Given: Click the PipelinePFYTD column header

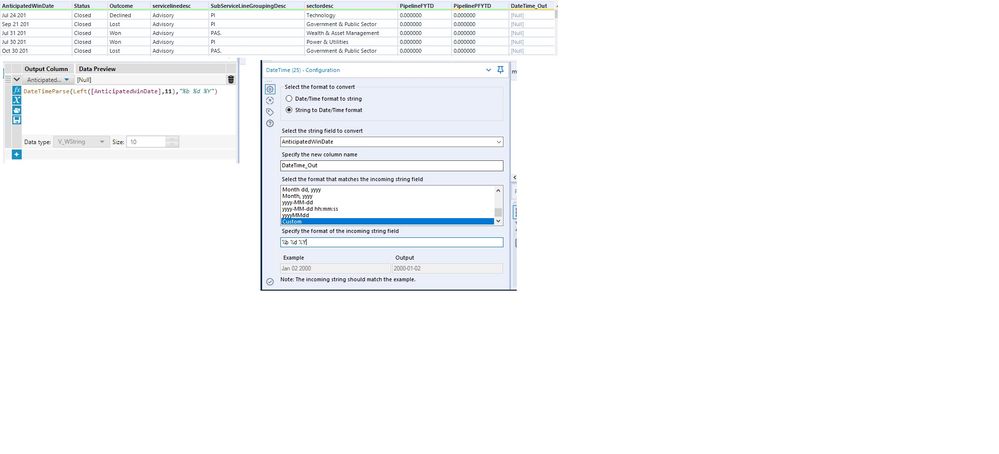Looking at the screenshot, I should [480, 6].
